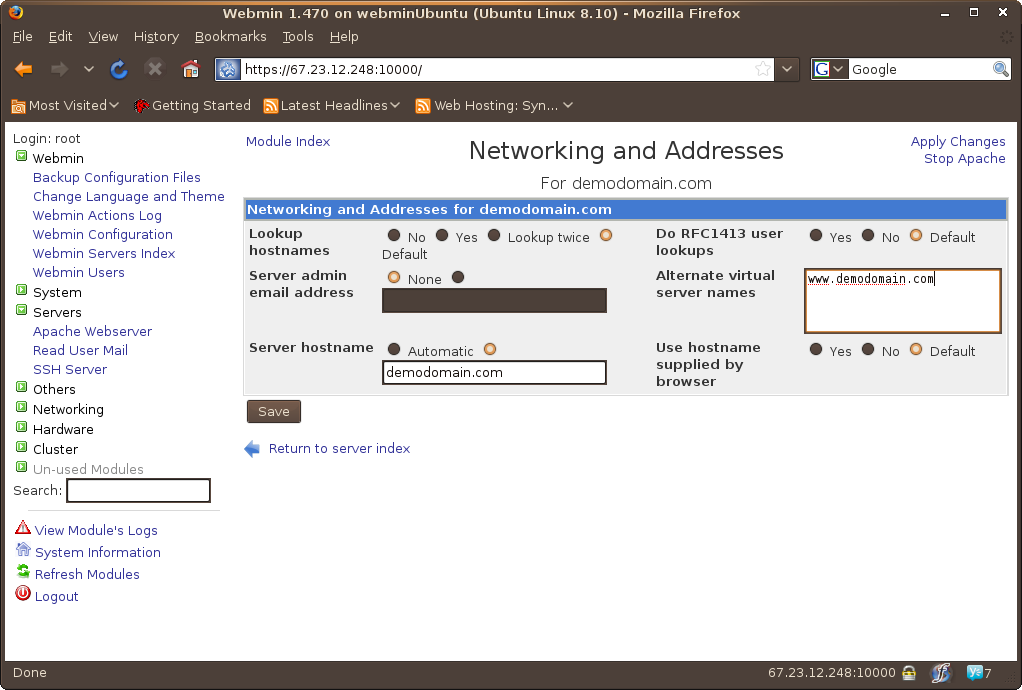Expand the Cluster category
This screenshot has height=690, width=1022.
(x=22, y=447)
